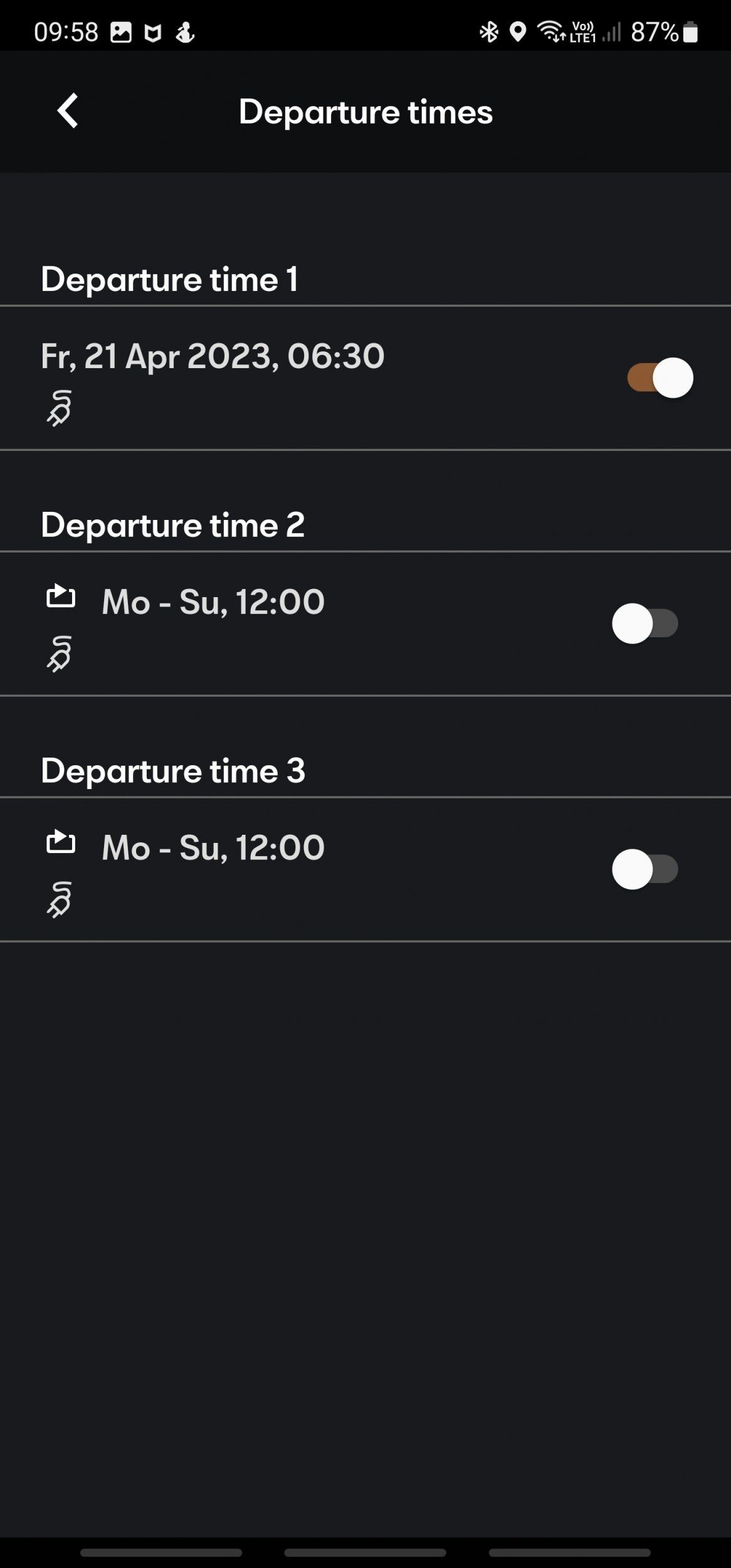This screenshot has width=731, height=1568.
Task: Tap the repeat icon in Departure time 2
Action: tap(61, 596)
